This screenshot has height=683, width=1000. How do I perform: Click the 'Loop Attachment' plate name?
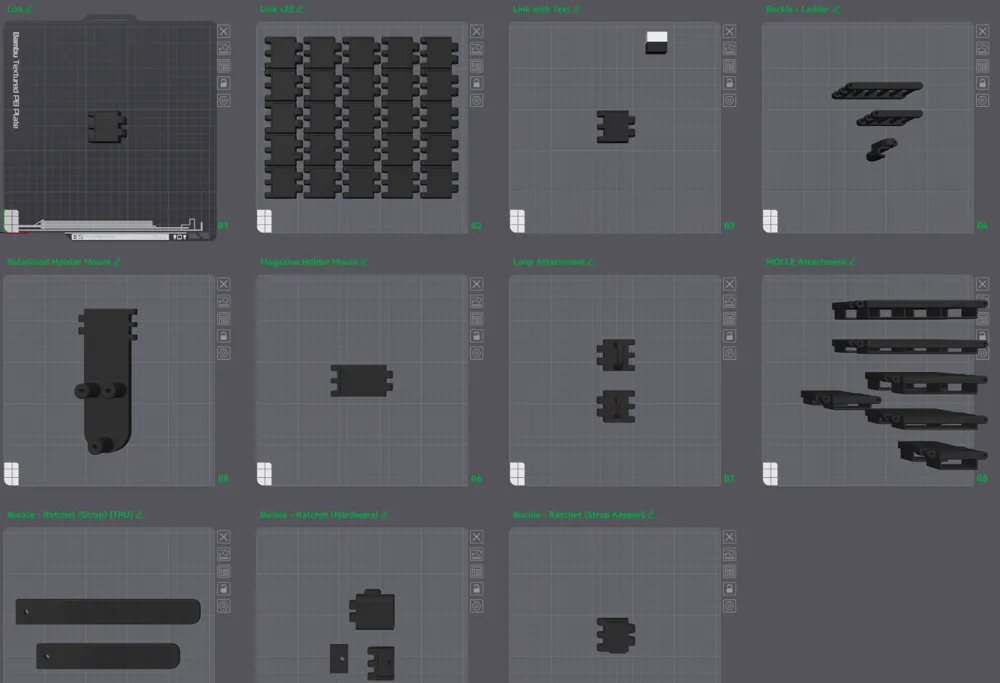point(549,262)
